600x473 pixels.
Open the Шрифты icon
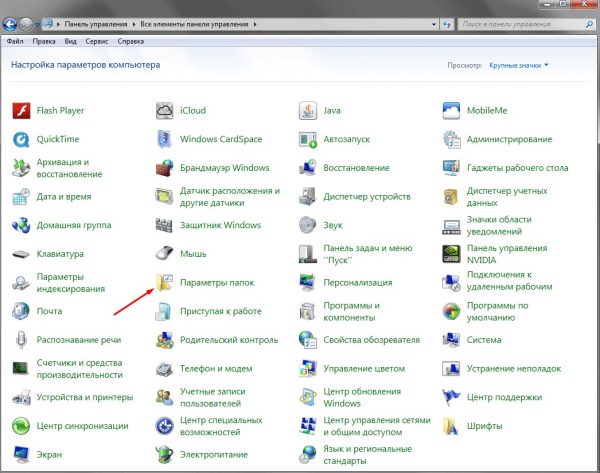pyautogui.click(x=452, y=426)
